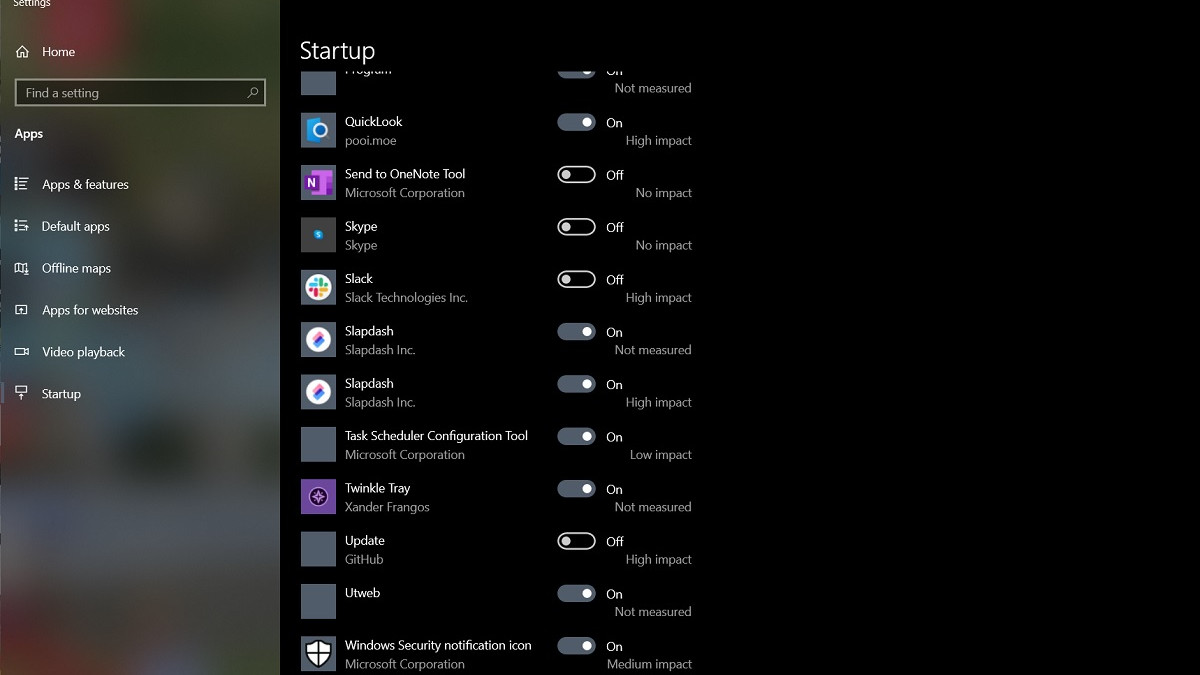Click the Apps for websites icon
Viewport: 1200px width, 675px height.
pos(21,310)
